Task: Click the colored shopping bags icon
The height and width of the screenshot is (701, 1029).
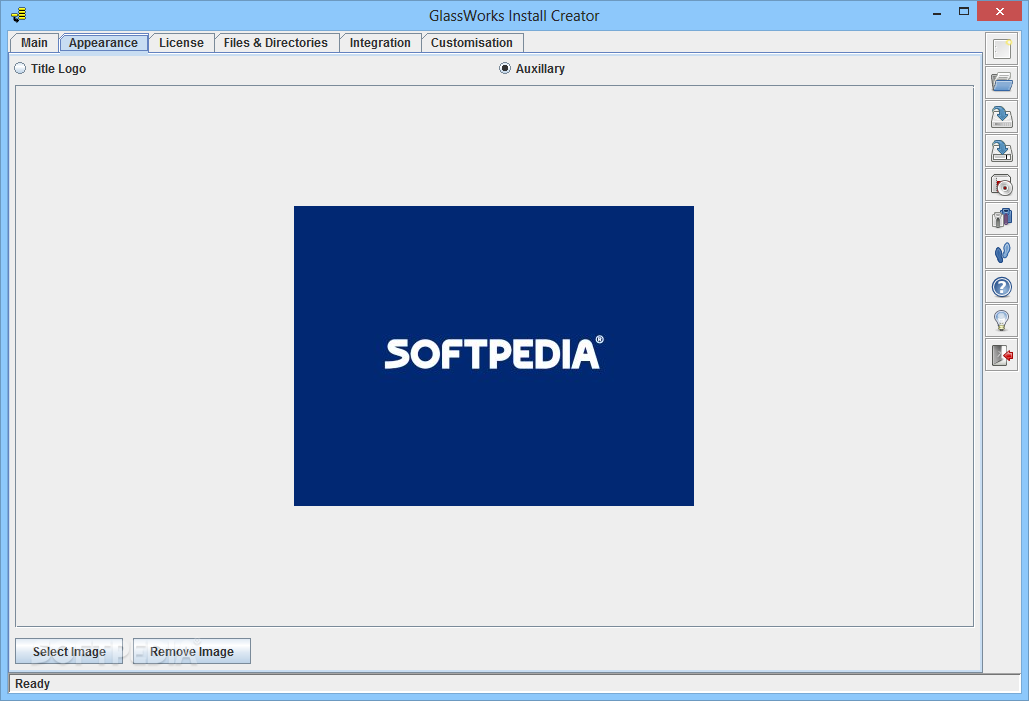Action: coord(1001,219)
